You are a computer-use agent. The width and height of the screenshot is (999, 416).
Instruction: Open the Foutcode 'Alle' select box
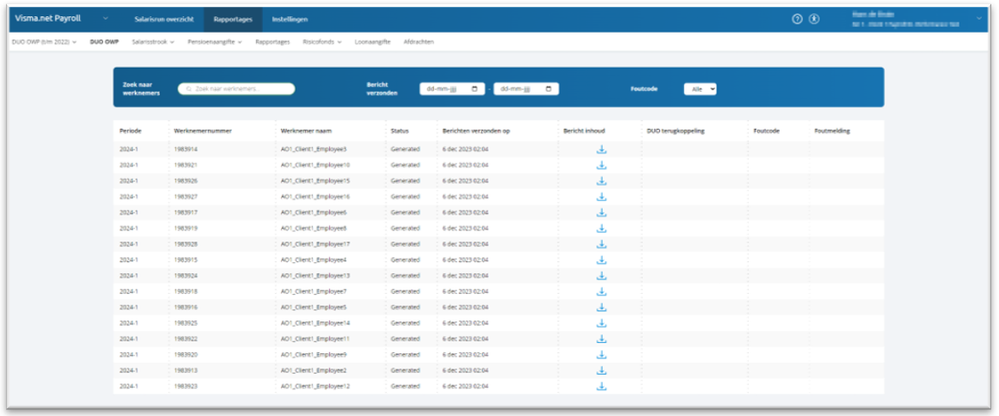click(x=700, y=89)
